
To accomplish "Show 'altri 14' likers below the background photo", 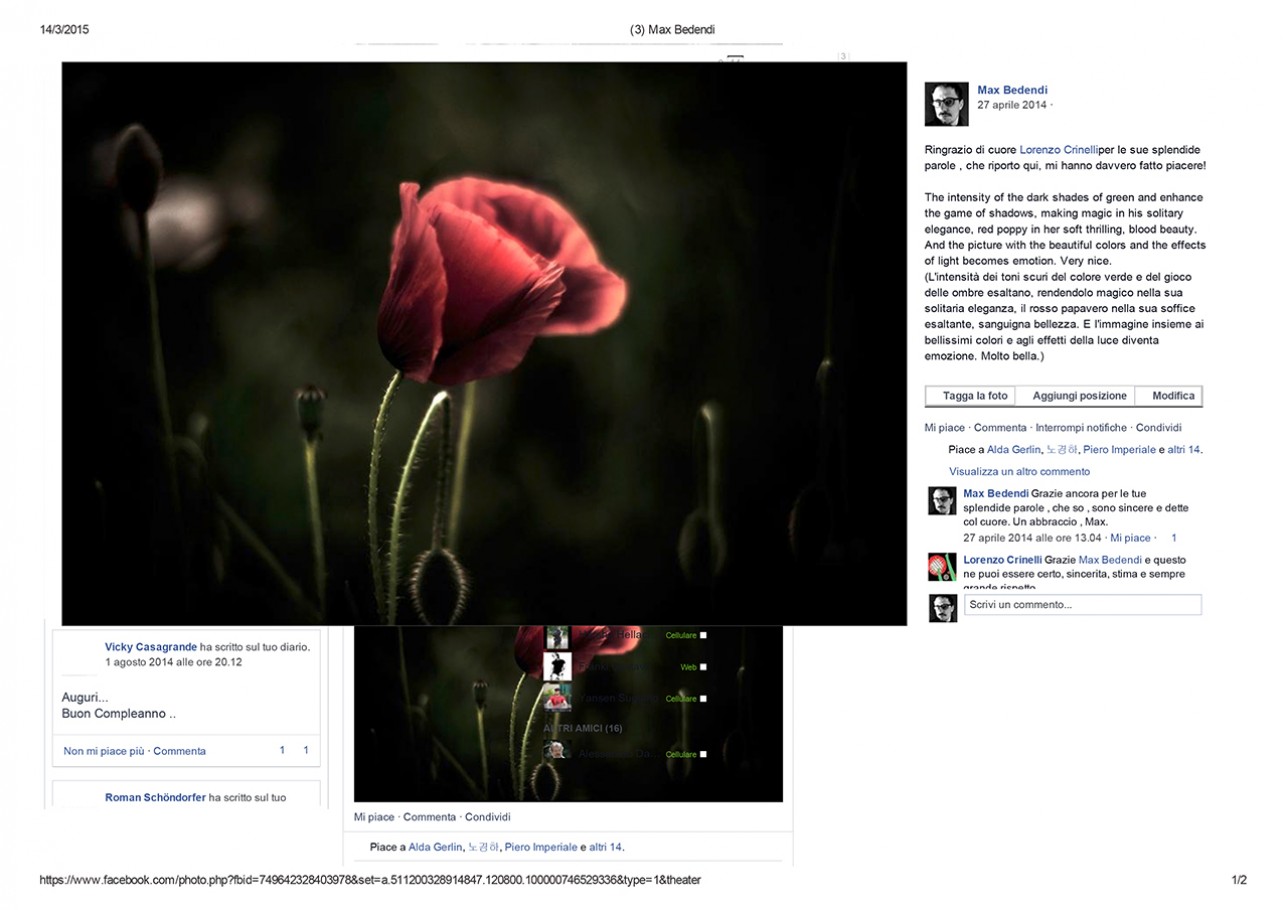I will pyautogui.click(x=605, y=847).
